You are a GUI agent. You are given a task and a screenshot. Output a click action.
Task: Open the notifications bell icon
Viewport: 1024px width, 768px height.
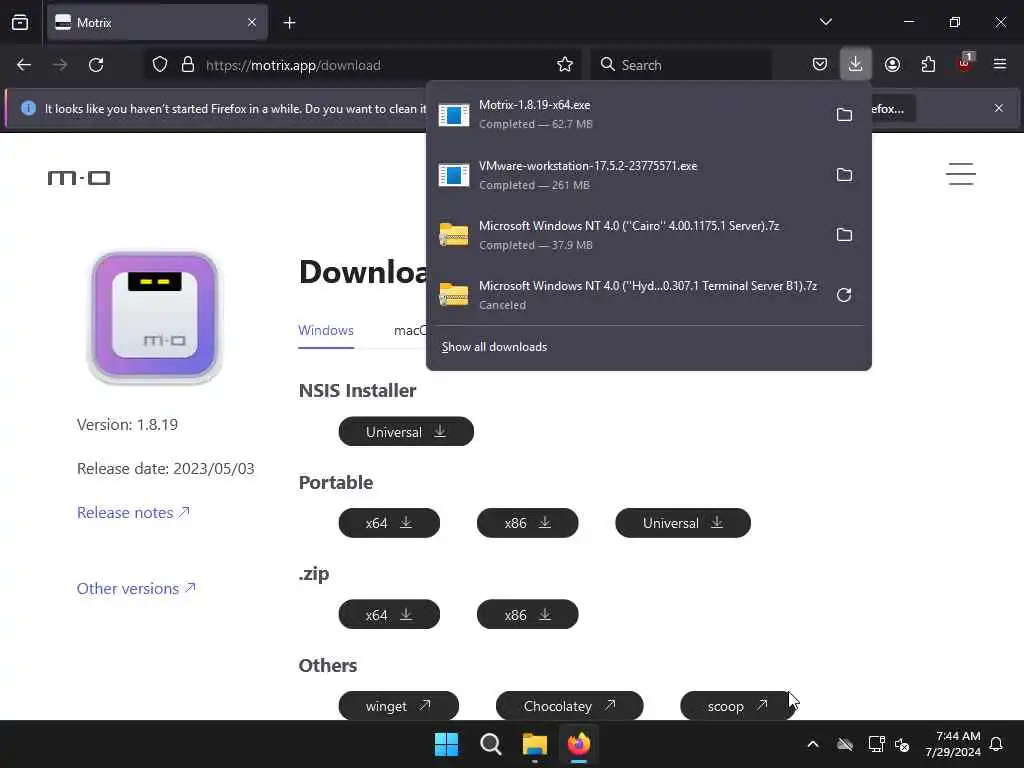click(x=997, y=744)
